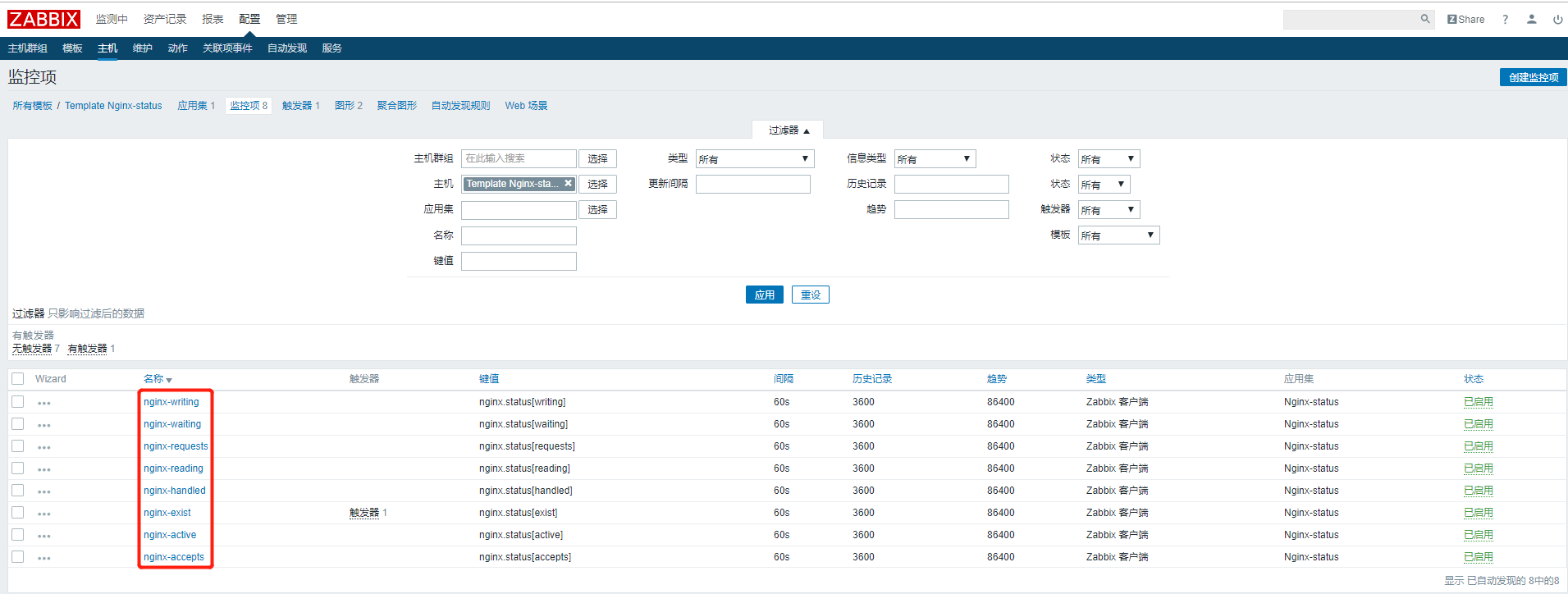Check the nginx-reading row checkbox
Image resolution: width=1568 pixels, height=594 pixels.
(x=18, y=468)
